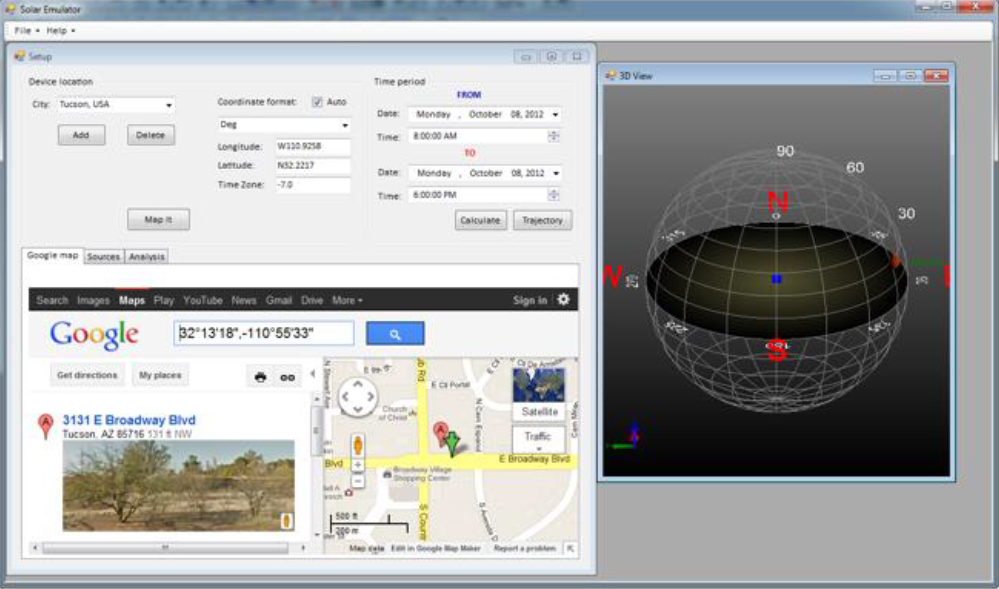This screenshot has width=999, height=589.
Task: Click Get directions button
Action: [x=87, y=375]
